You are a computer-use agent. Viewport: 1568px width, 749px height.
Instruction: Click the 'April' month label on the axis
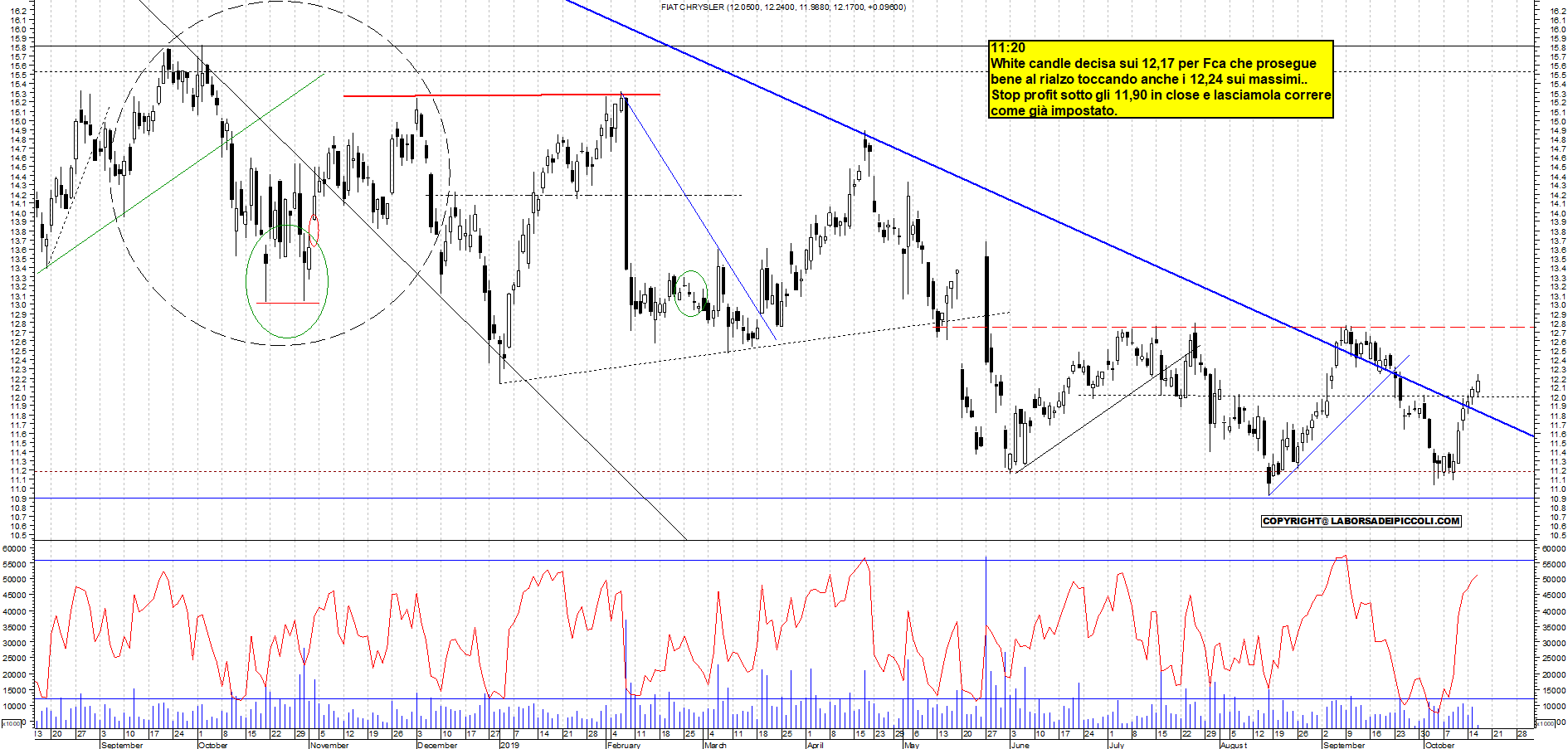click(x=816, y=745)
